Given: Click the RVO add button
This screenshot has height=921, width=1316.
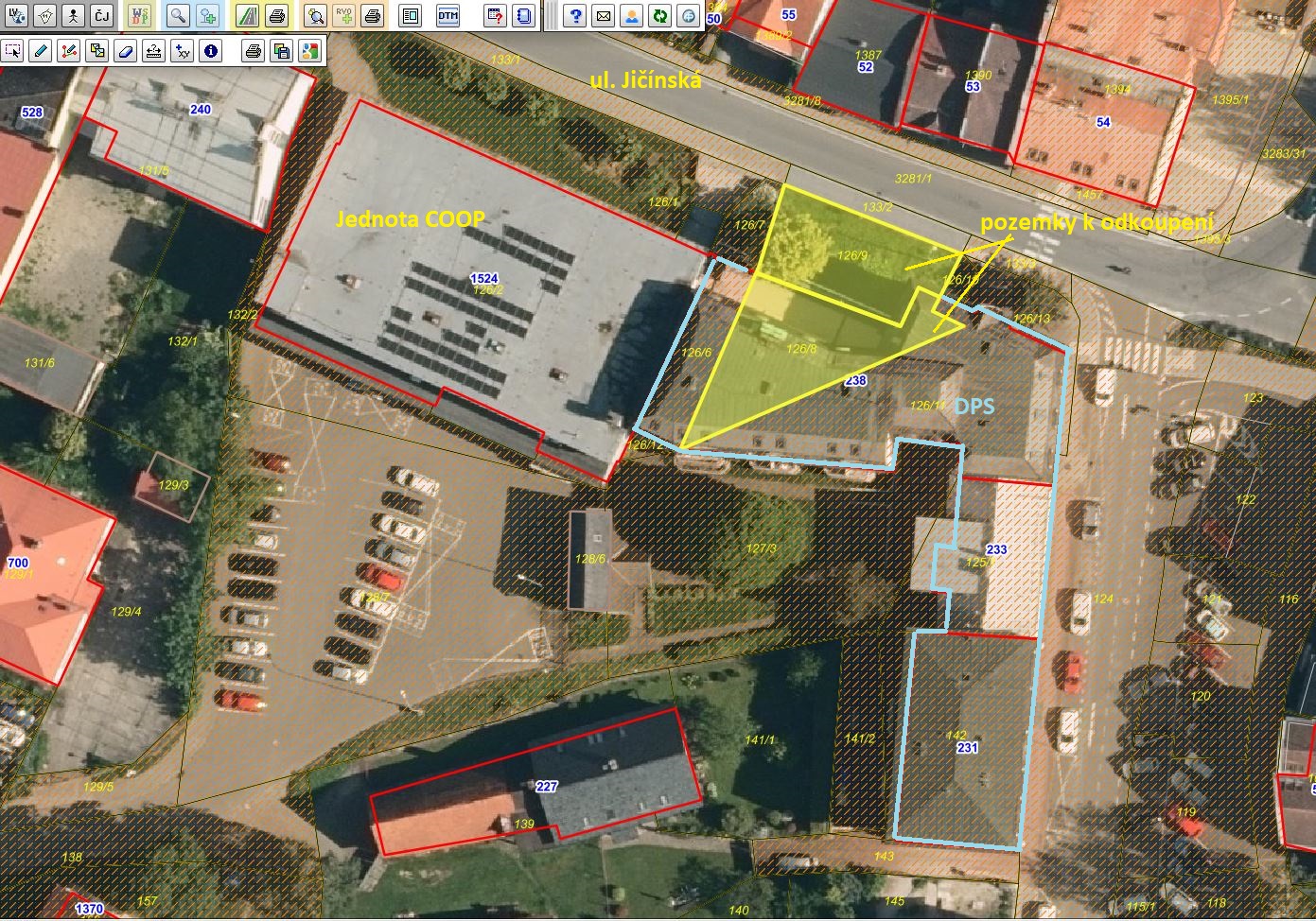Looking at the screenshot, I should 343,16.
